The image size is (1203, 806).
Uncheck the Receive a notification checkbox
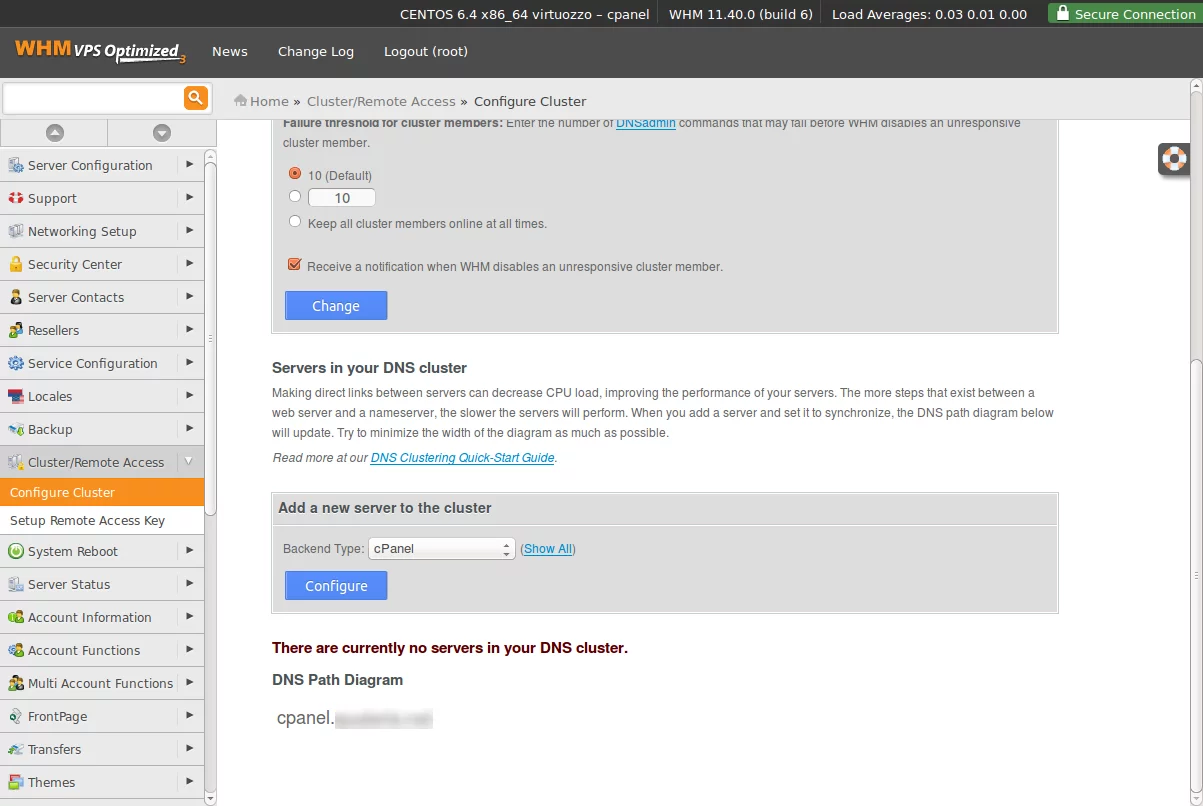pyautogui.click(x=294, y=265)
